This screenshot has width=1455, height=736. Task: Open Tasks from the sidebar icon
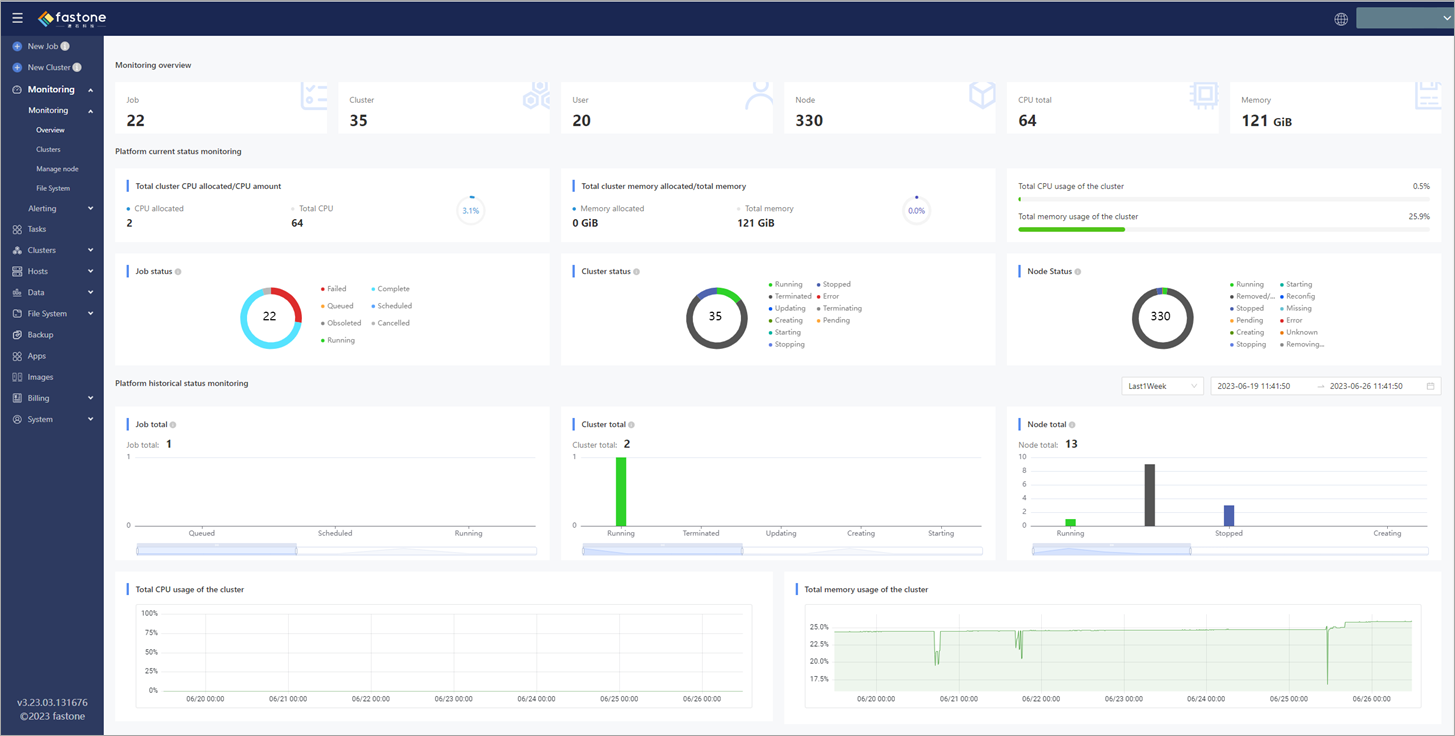pos(17,229)
